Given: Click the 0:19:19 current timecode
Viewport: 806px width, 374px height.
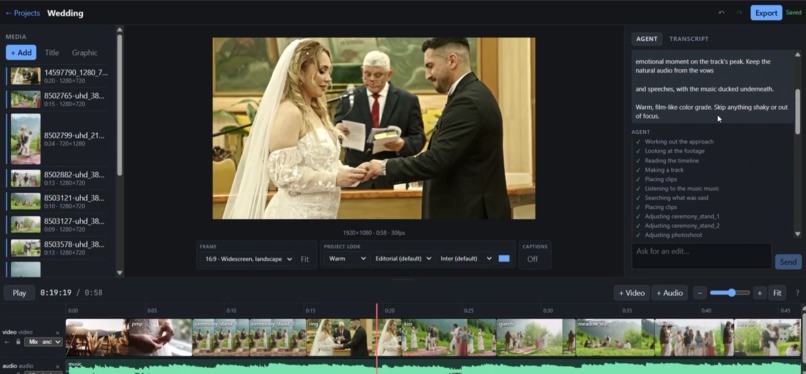Looking at the screenshot, I should point(56,293).
